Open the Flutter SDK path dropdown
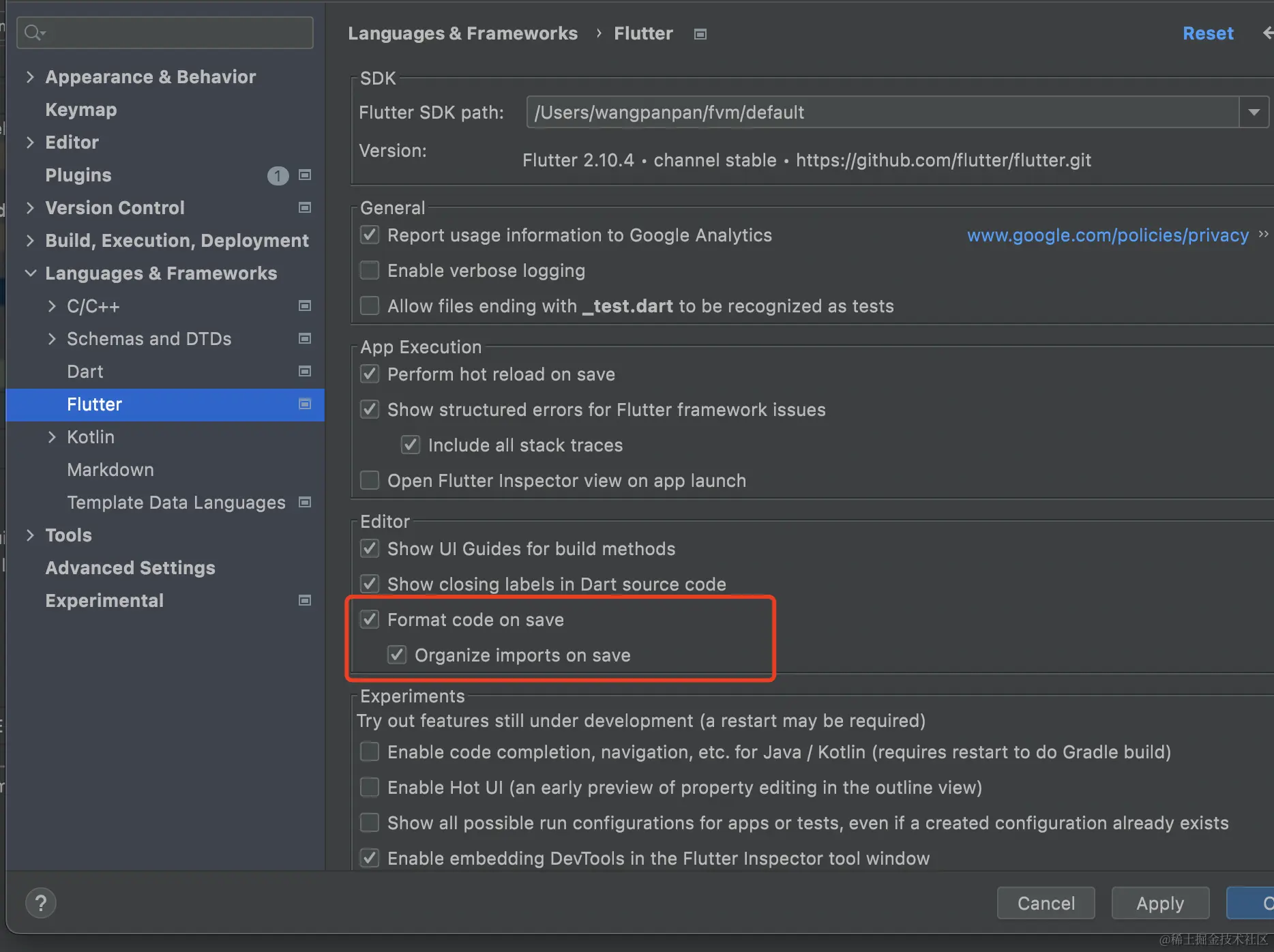Screen dimensions: 1274x952 point(1254,112)
